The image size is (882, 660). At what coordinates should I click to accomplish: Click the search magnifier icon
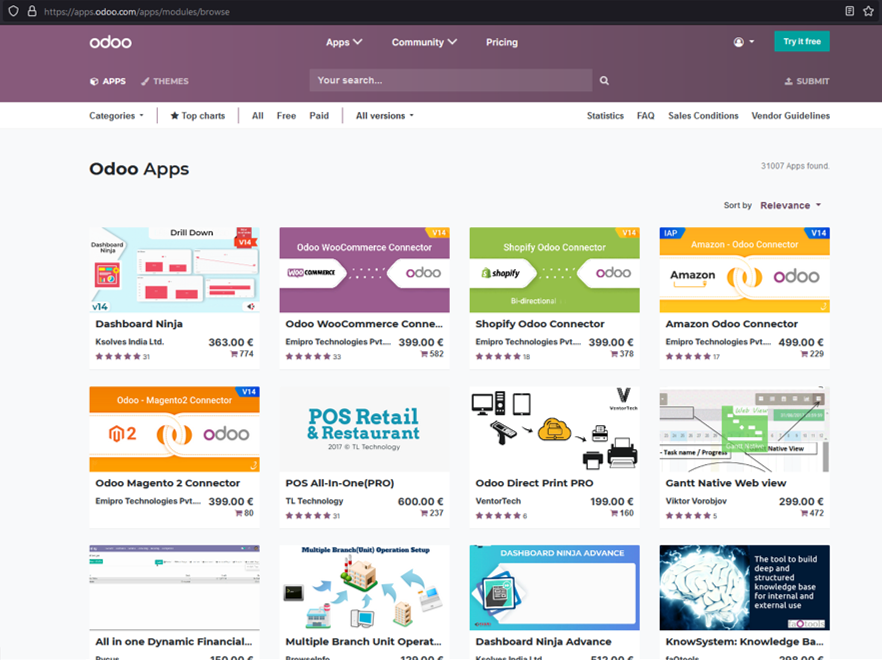(x=604, y=81)
